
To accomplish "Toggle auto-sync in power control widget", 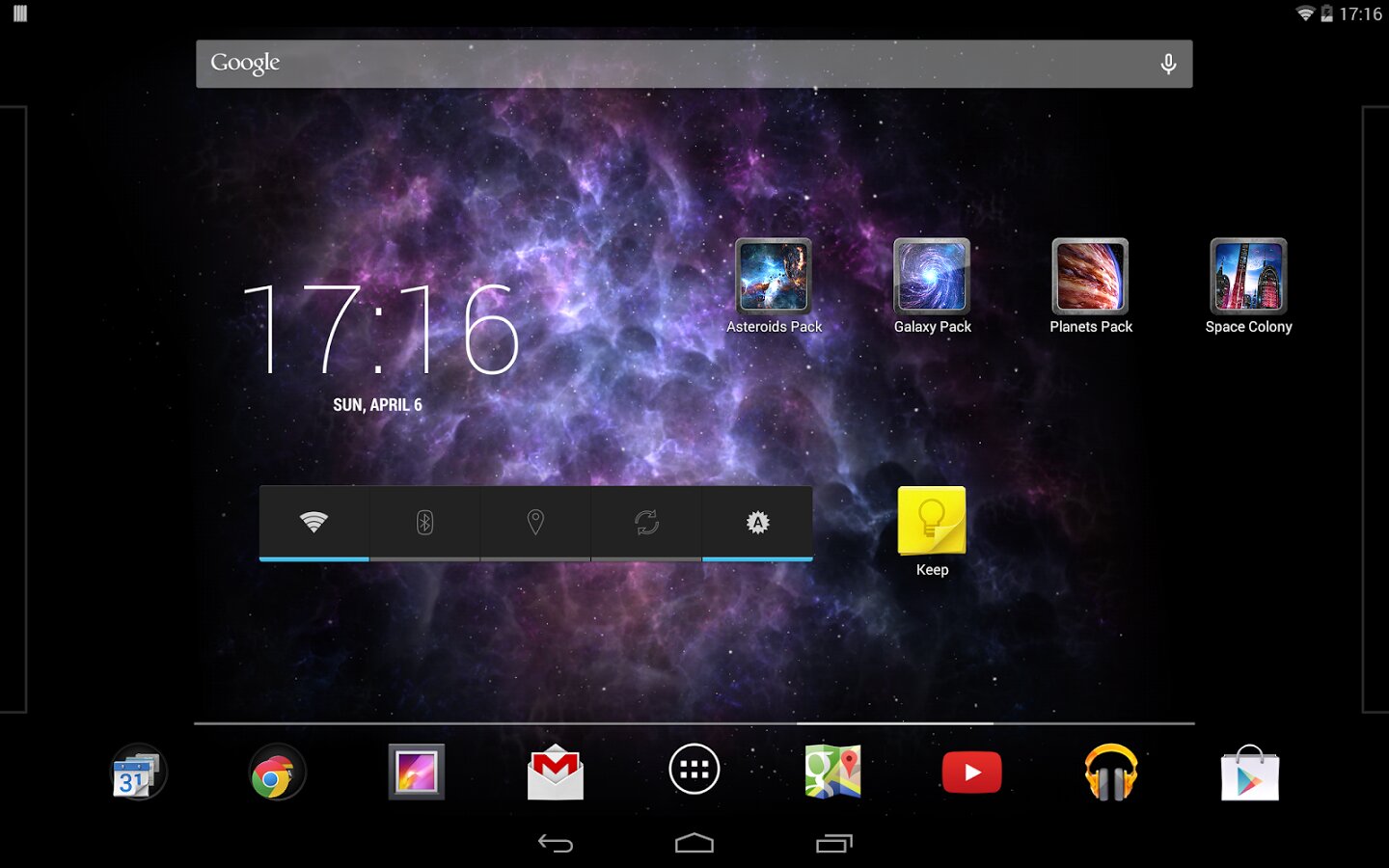I will 646,523.
